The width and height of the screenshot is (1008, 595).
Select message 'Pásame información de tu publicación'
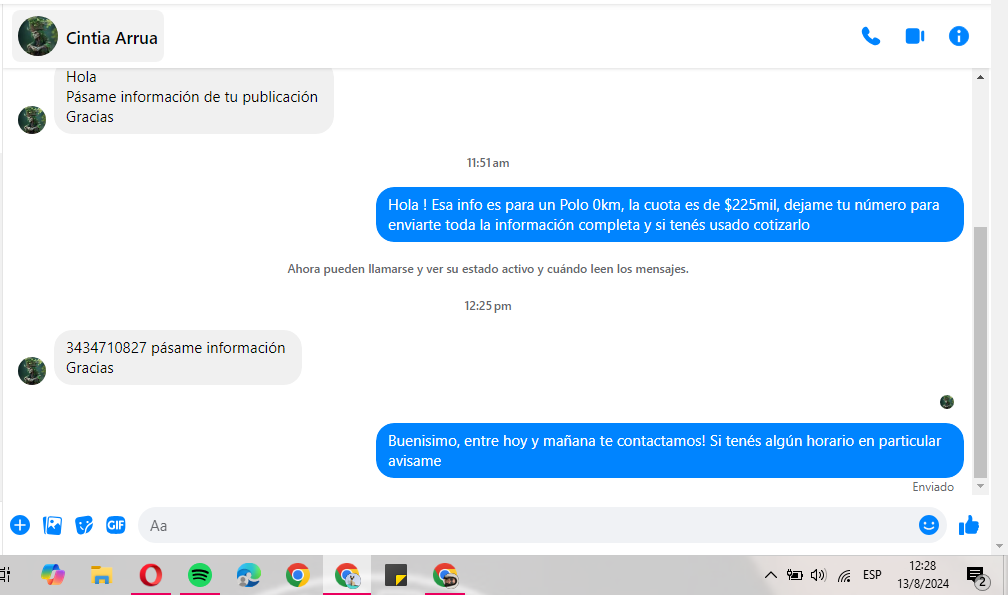coord(194,100)
